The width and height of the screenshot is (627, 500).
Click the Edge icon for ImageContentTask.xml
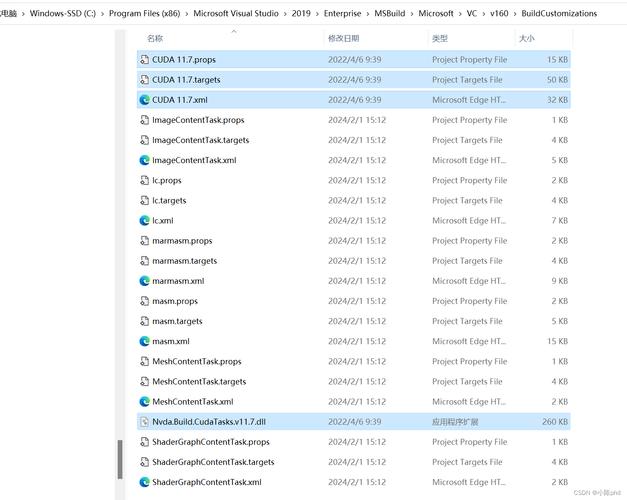pos(144,160)
